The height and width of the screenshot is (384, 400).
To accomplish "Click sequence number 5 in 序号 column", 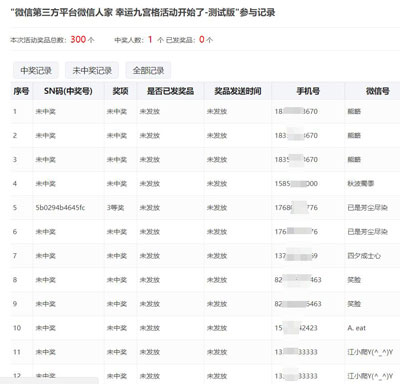I will click(15, 208).
